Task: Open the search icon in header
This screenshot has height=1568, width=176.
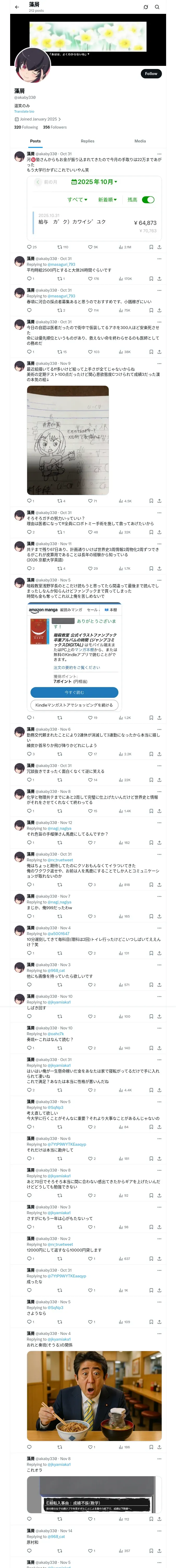Action: pos(157,7)
